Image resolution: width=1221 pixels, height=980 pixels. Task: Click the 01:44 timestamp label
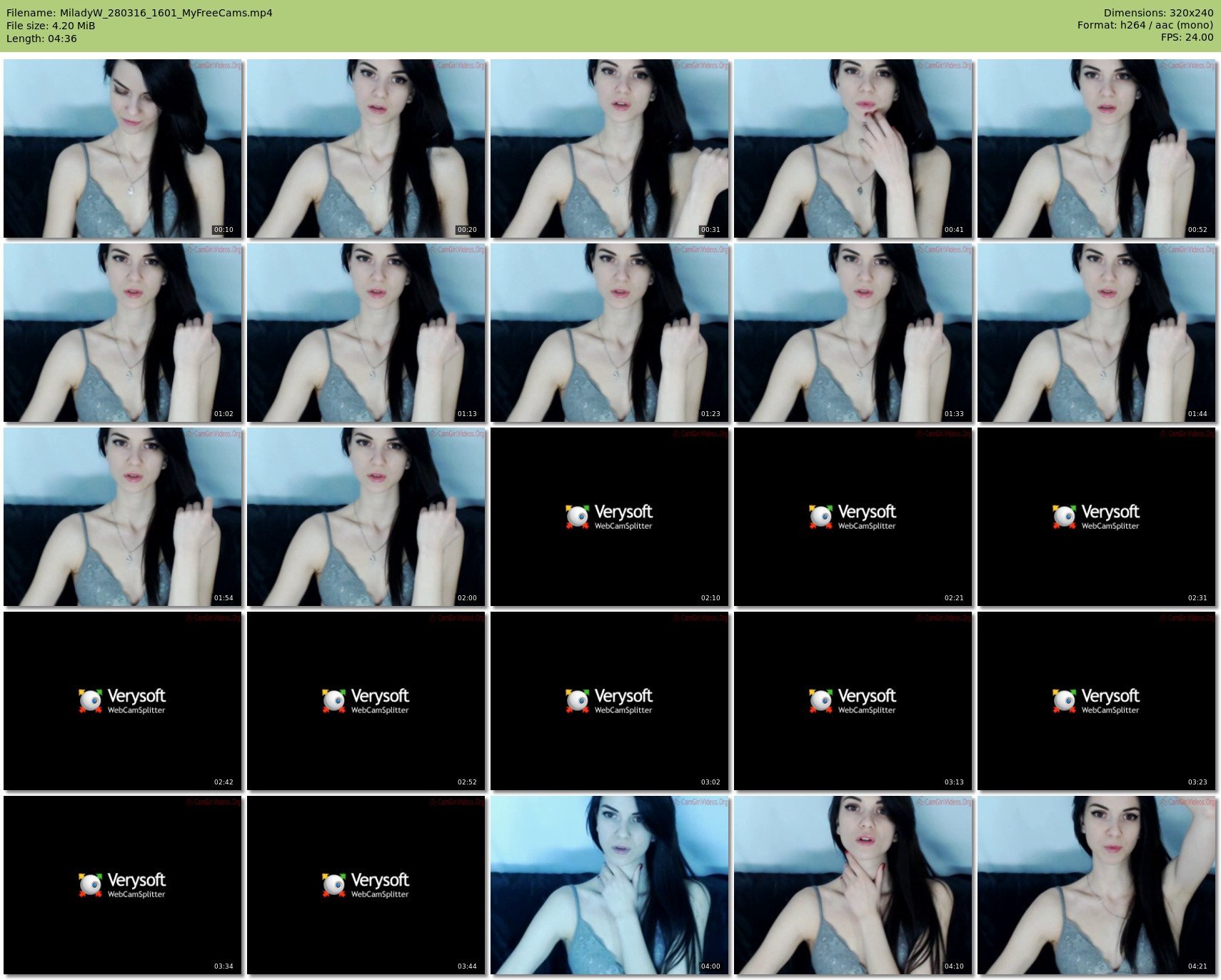pos(1197,414)
